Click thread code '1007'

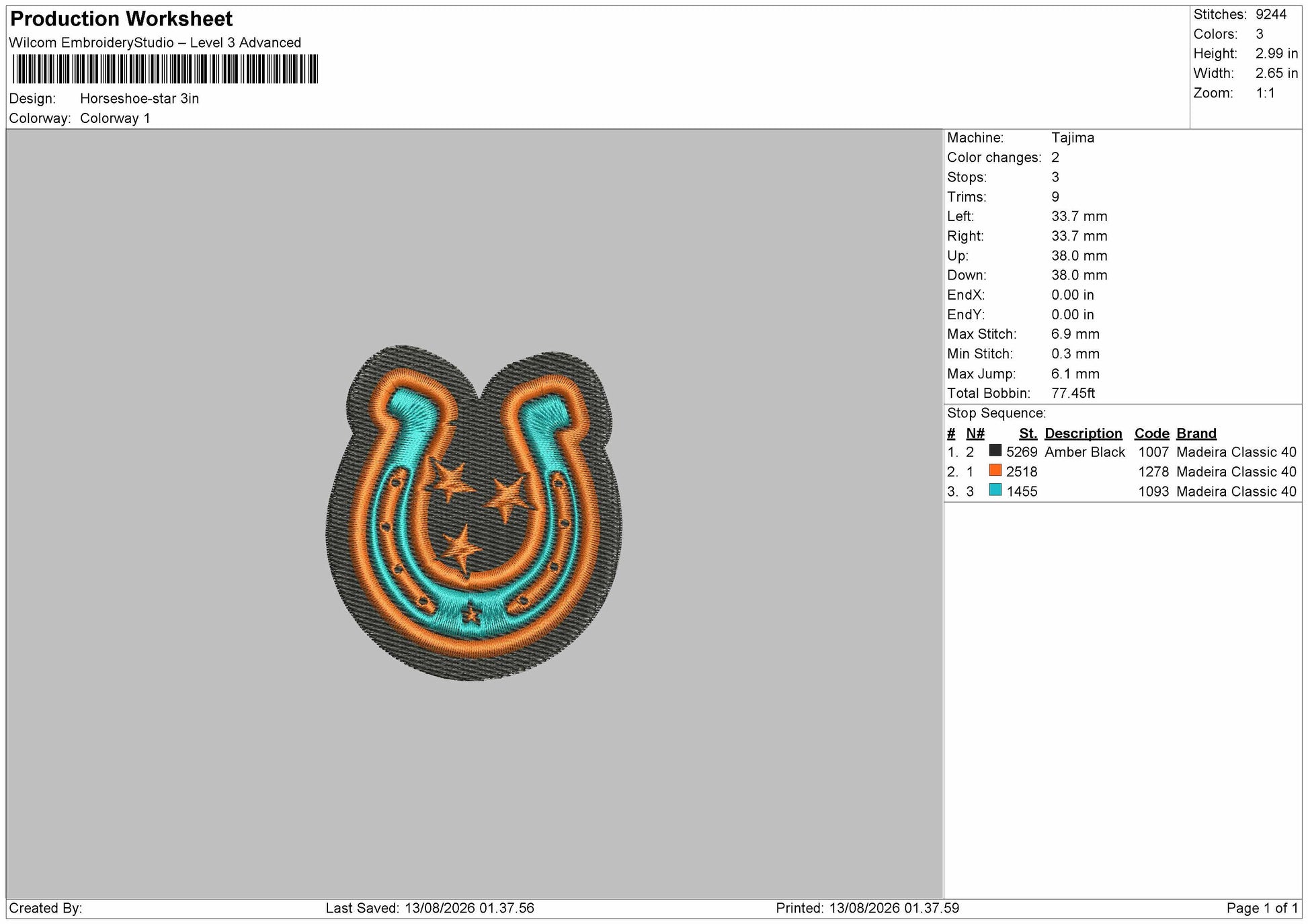click(1153, 452)
